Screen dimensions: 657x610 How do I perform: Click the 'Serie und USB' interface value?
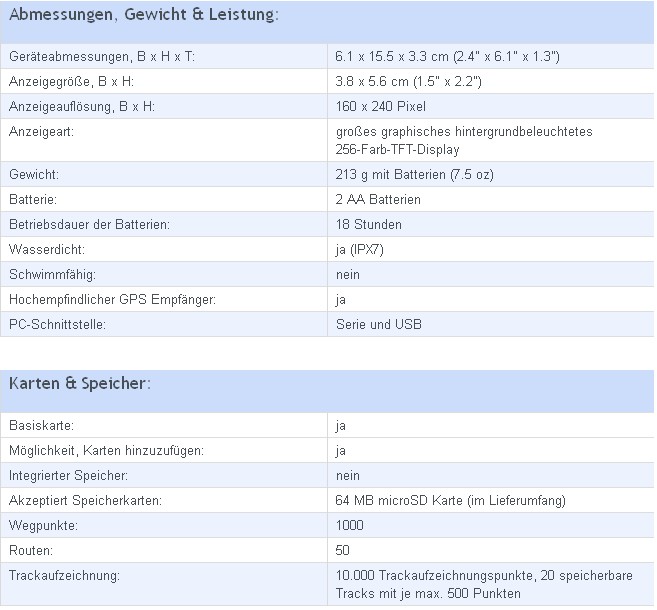tap(379, 324)
